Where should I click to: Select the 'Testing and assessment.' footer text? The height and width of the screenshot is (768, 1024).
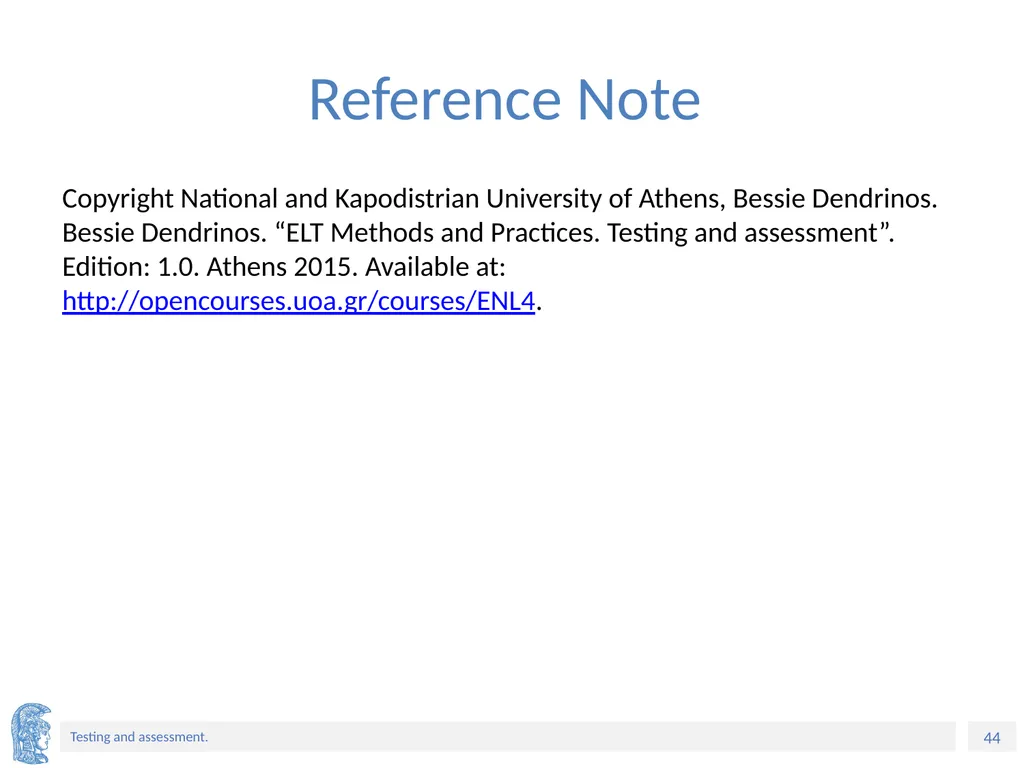coord(139,737)
